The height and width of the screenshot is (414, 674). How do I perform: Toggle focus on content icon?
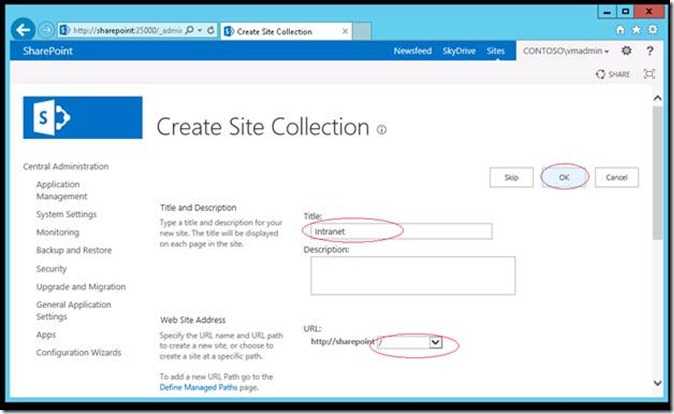pyautogui.click(x=649, y=74)
